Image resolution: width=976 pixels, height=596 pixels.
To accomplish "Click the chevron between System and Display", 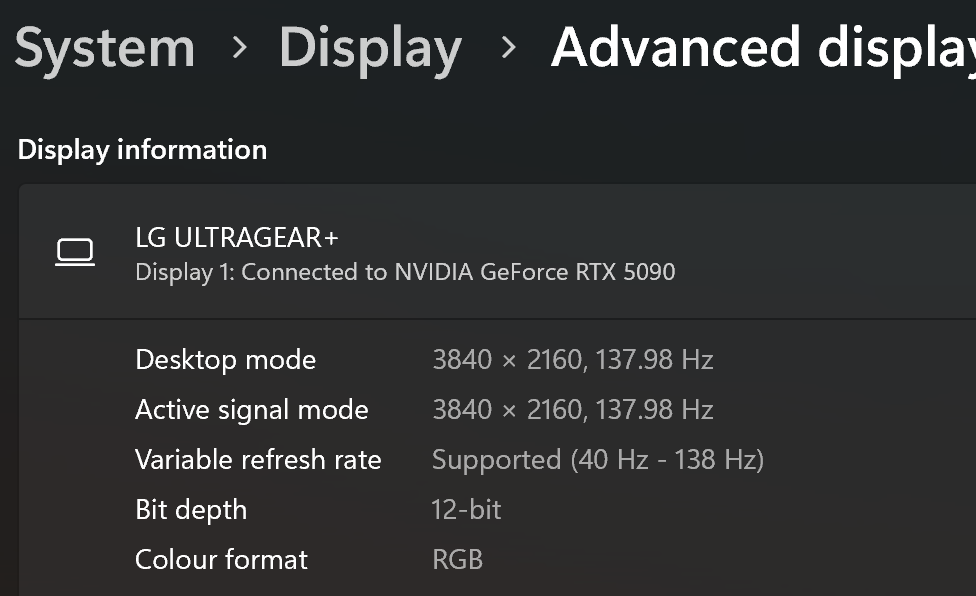I will (239, 47).
